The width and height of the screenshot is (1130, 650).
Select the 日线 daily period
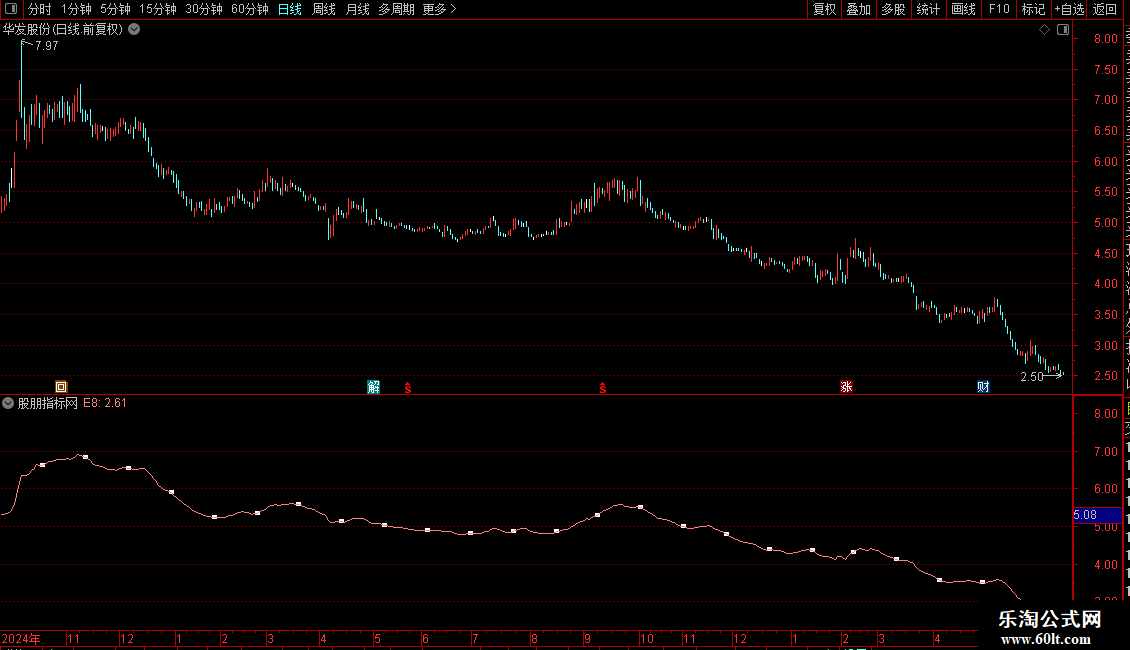290,9
